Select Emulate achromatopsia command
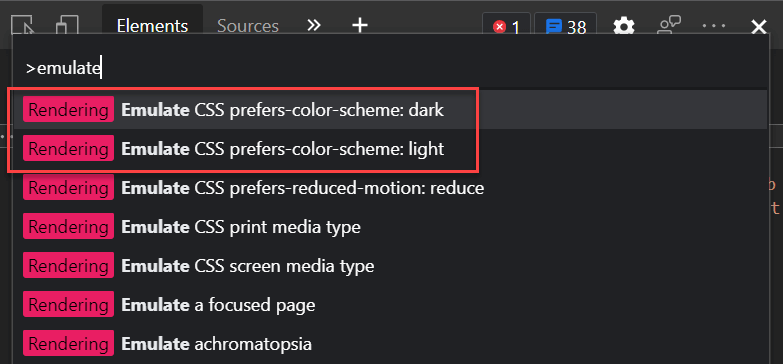Viewport: 783px width, 364px height. 391,344
